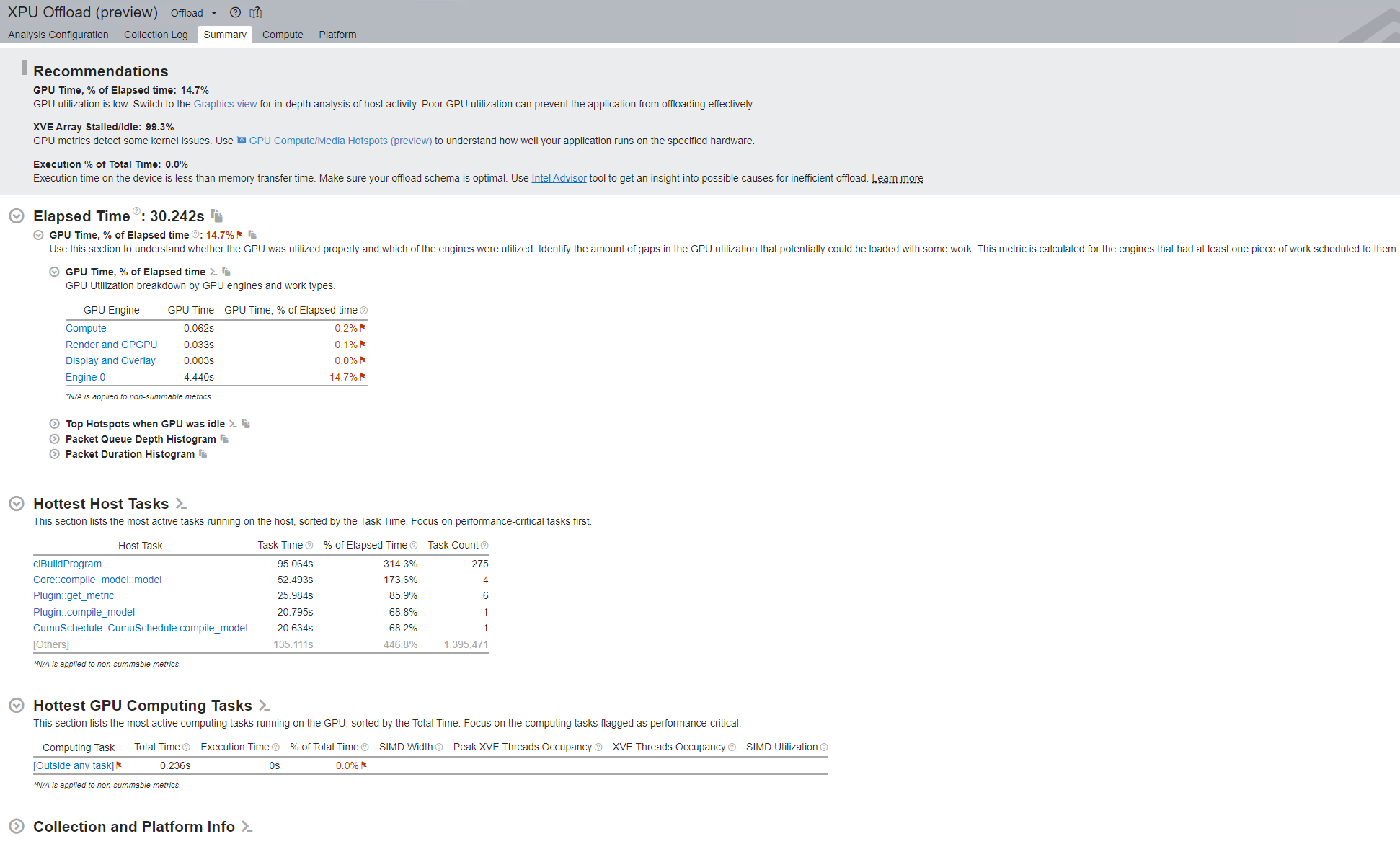Expand Top Hotspots when GPU was idle
The height and width of the screenshot is (857, 1400).
pyautogui.click(x=54, y=424)
